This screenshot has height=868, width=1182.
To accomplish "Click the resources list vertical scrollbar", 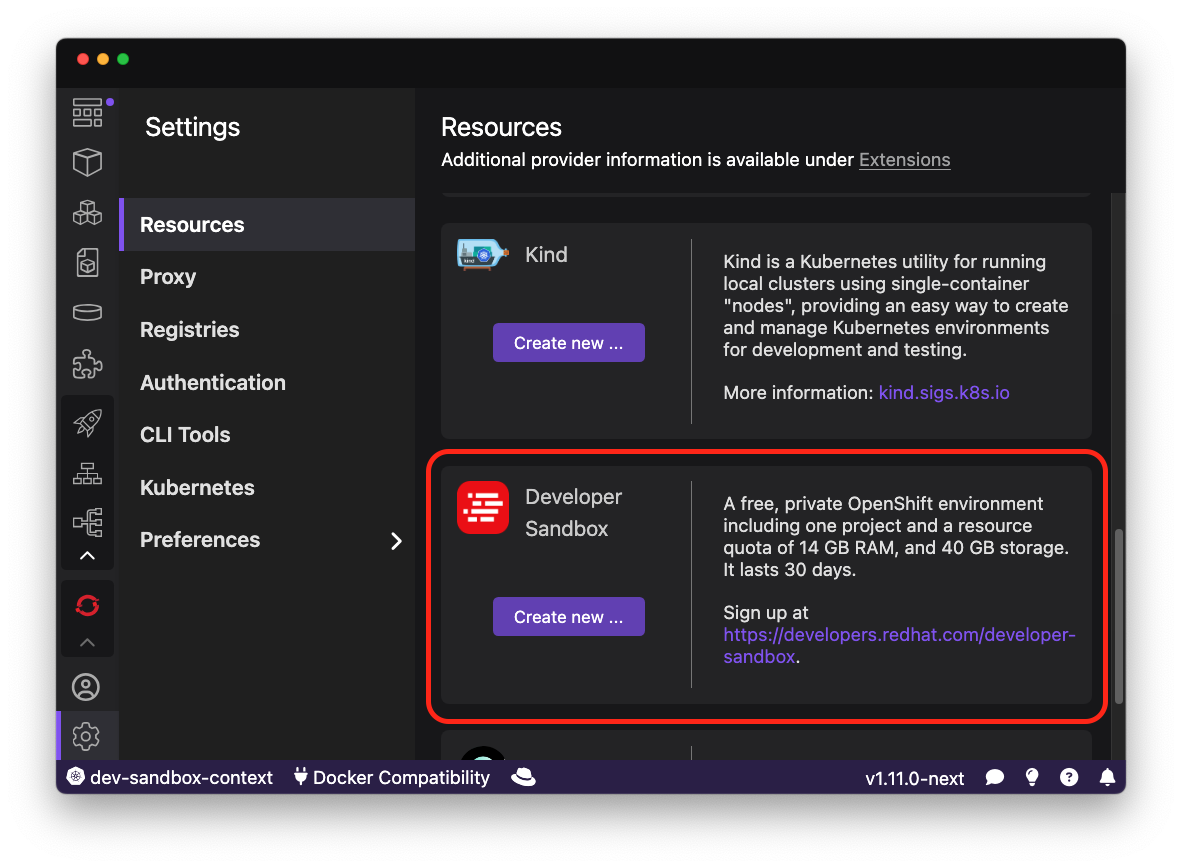I will click(x=1119, y=616).
